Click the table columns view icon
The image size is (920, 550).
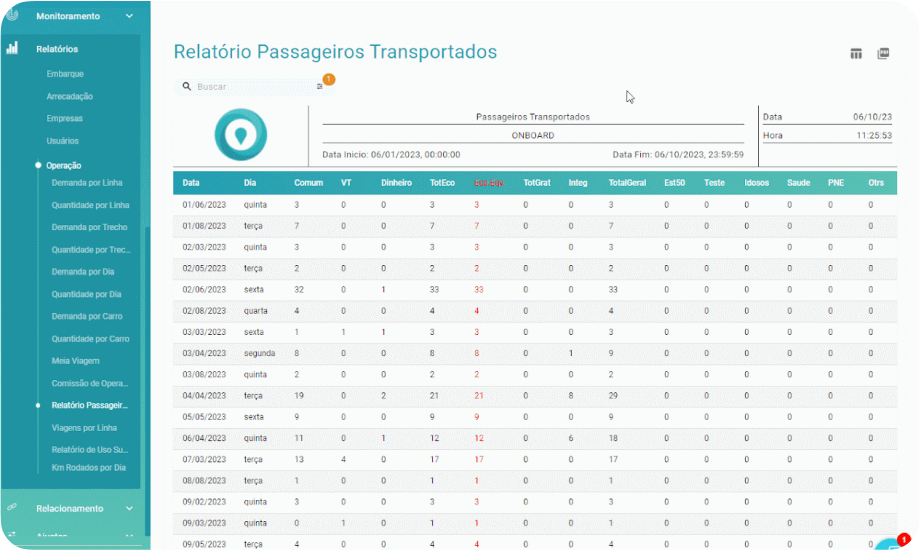[x=856, y=54]
